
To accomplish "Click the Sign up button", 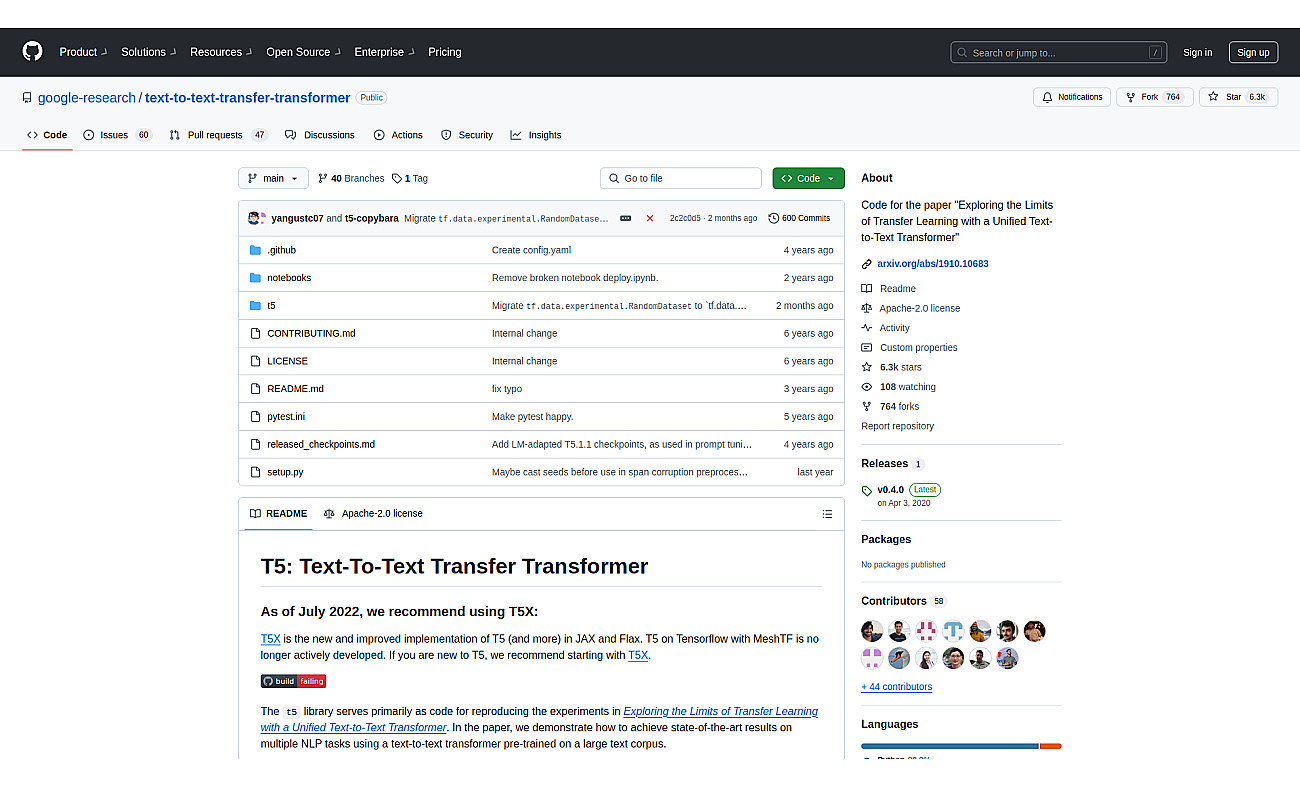I will click(1252, 53).
